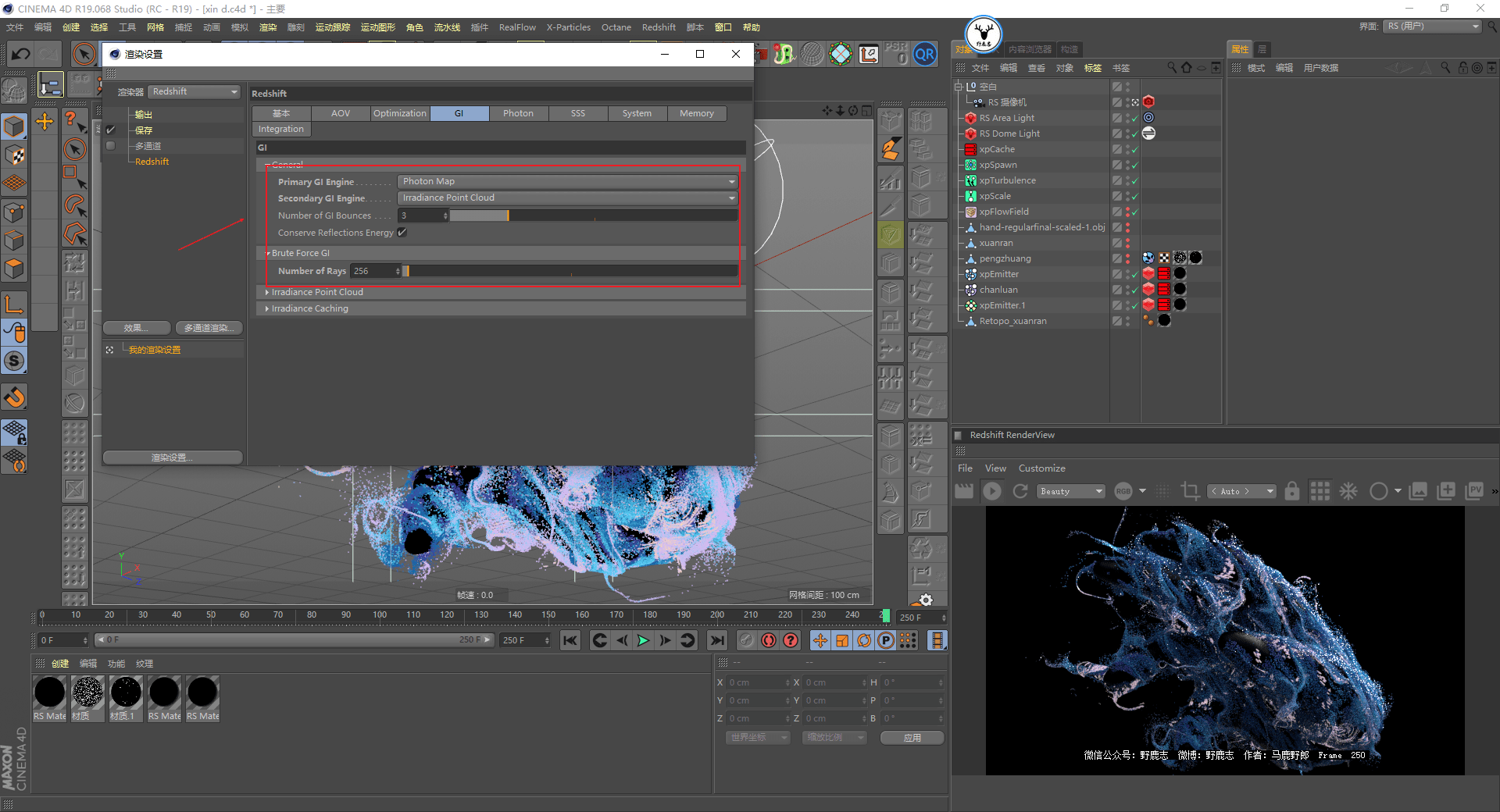Switch to the Photon tab

click(518, 113)
